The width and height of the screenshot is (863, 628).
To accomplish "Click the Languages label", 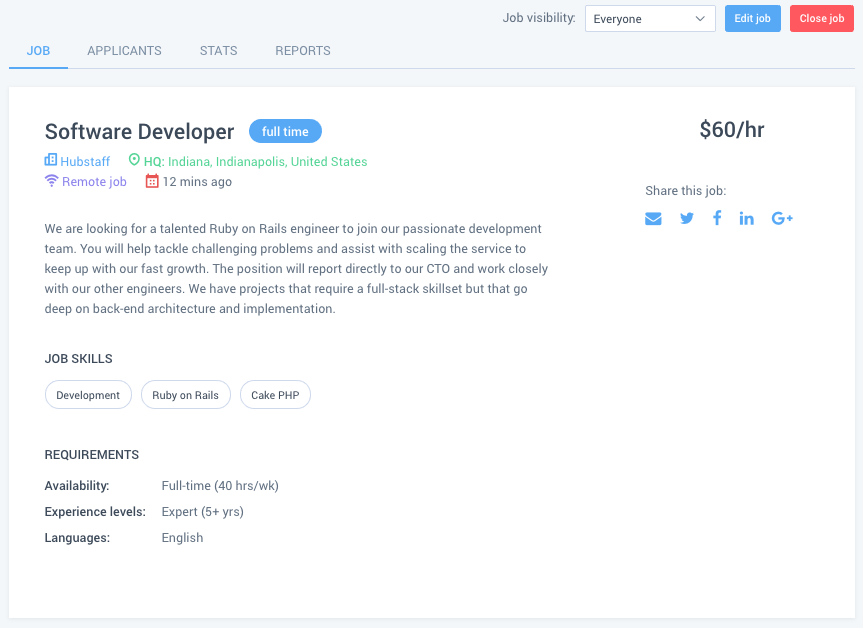I will tap(77, 538).
